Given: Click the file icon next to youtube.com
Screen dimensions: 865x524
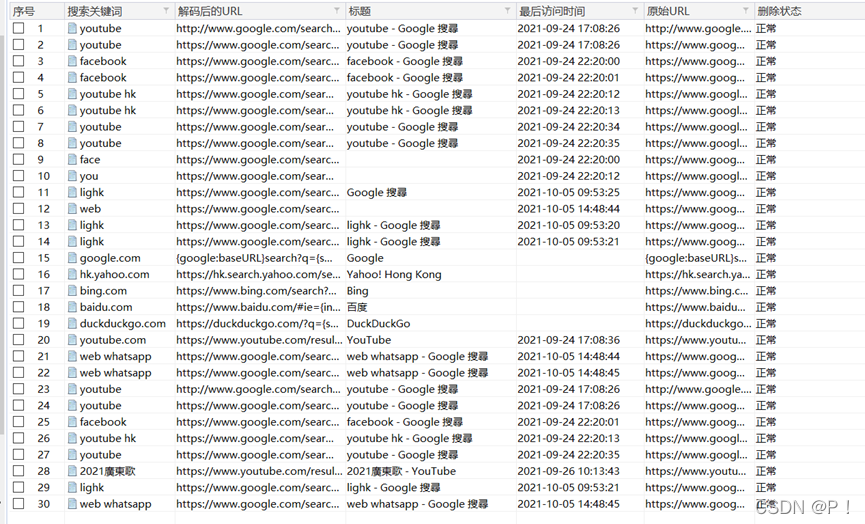Looking at the screenshot, I should 72,340.
